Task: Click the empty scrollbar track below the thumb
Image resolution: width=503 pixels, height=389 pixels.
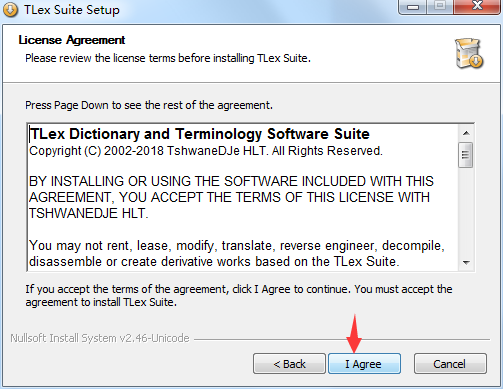Action: point(466,211)
